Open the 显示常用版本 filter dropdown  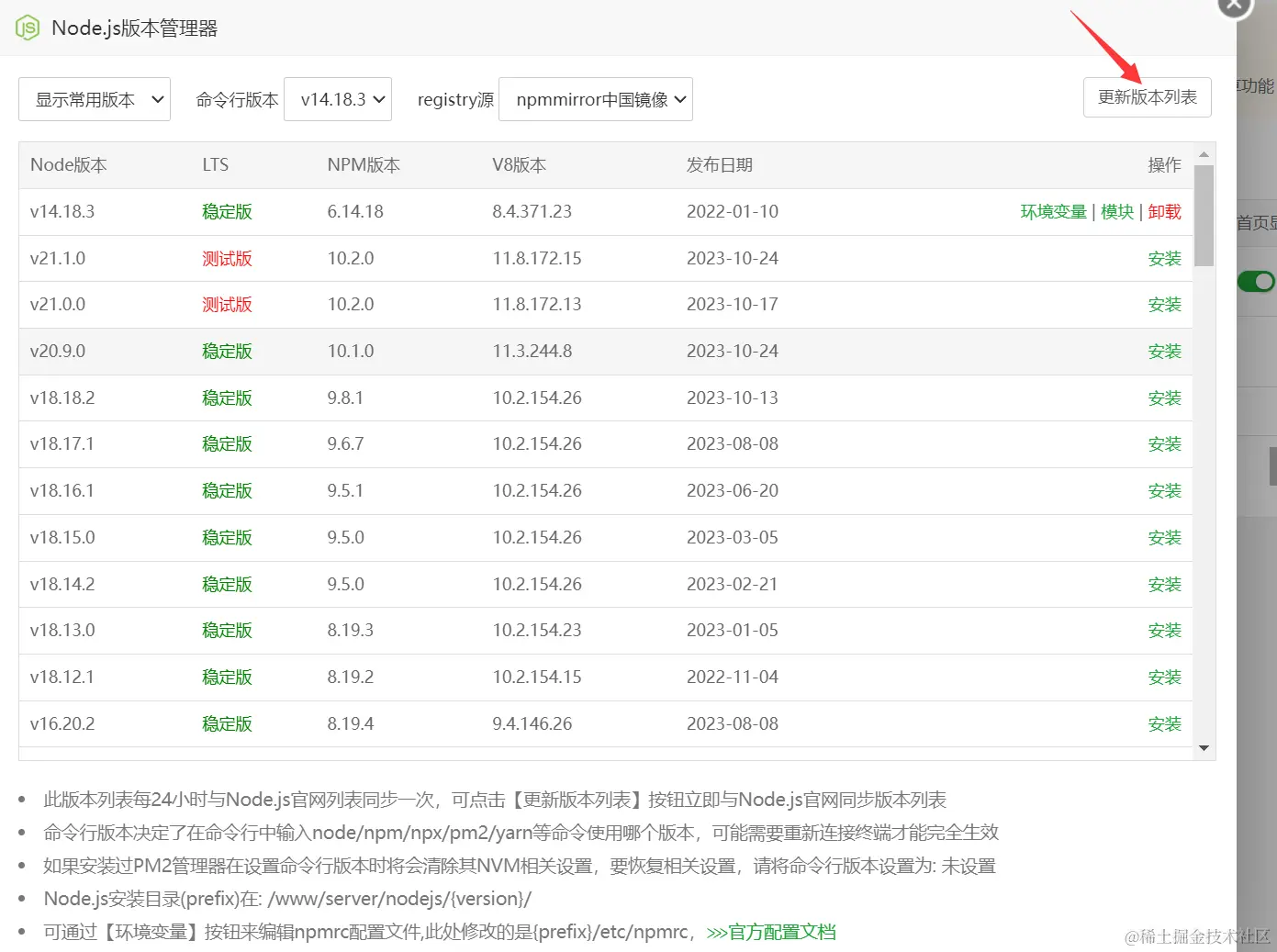pyautogui.click(x=95, y=98)
